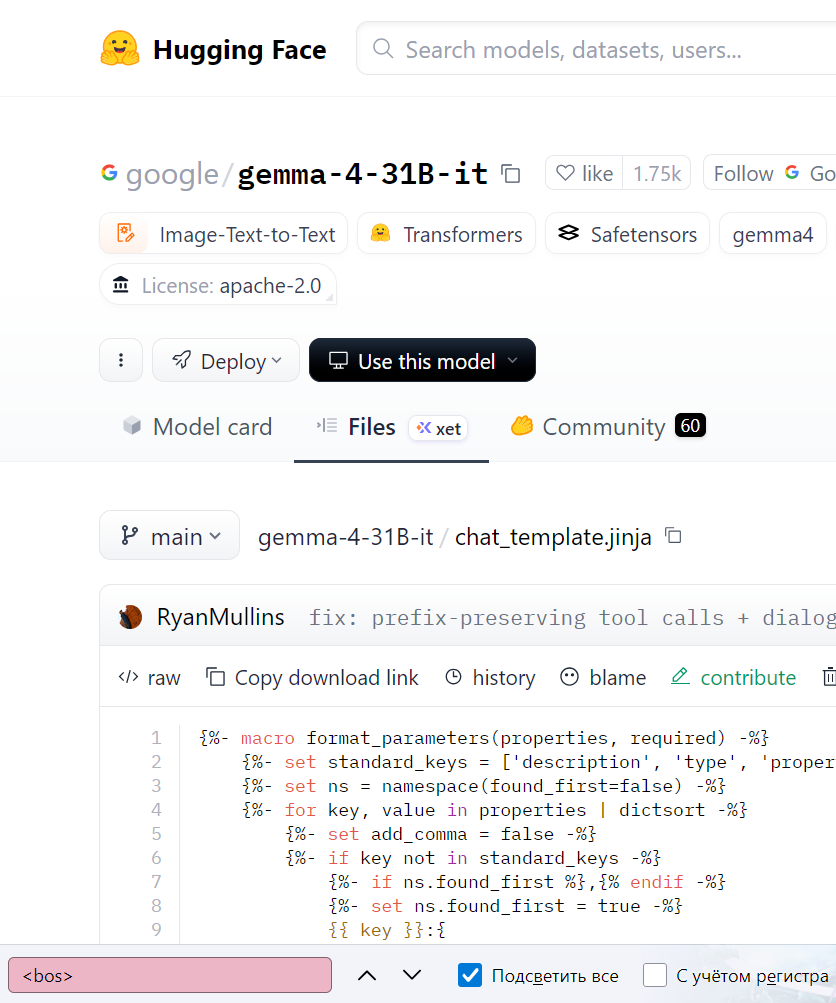Click the <bos> find-in-page input field

tap(170, 975)
